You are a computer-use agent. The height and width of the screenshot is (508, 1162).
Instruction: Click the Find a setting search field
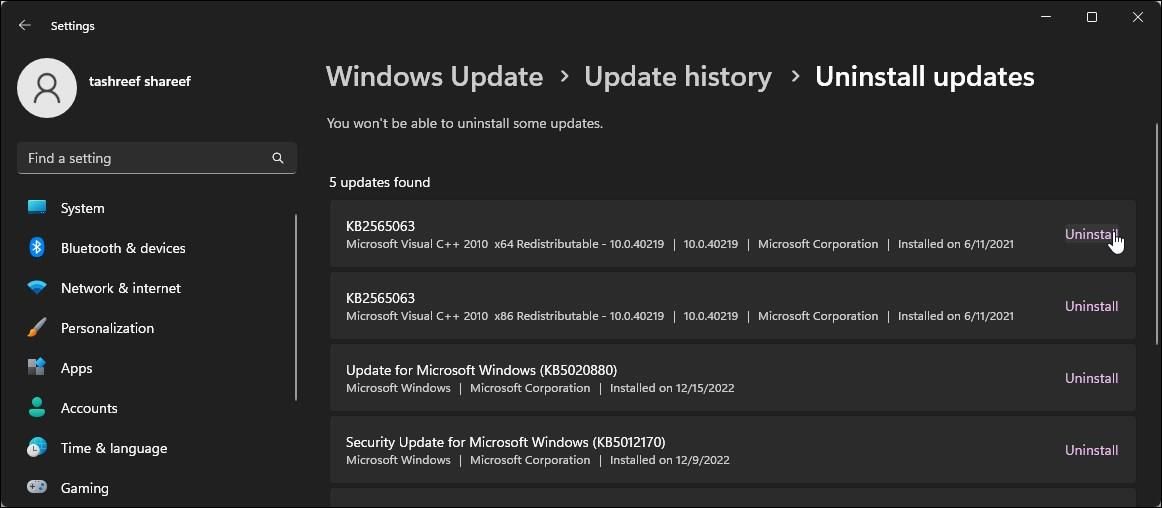[145, 158]
